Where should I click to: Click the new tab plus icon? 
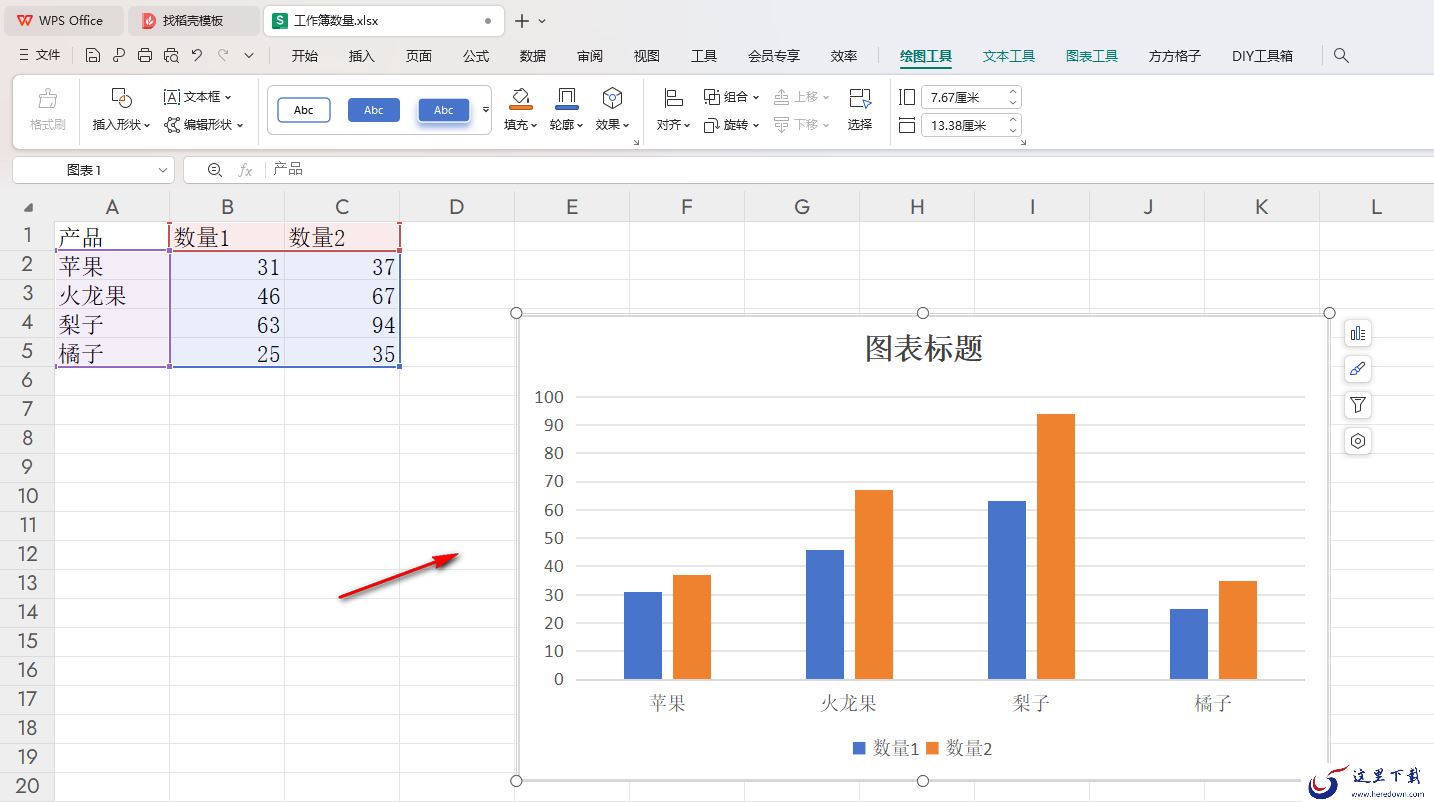click(x=522, y=21)
